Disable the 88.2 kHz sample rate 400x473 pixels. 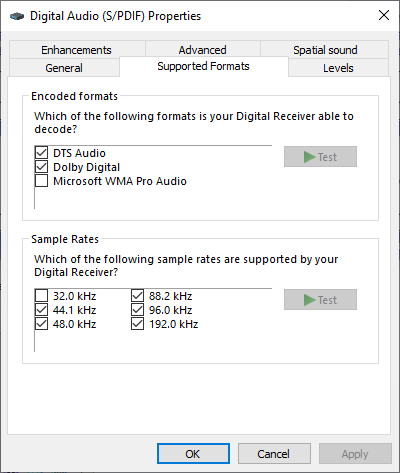pyautogui.click(x=137, y=296)
